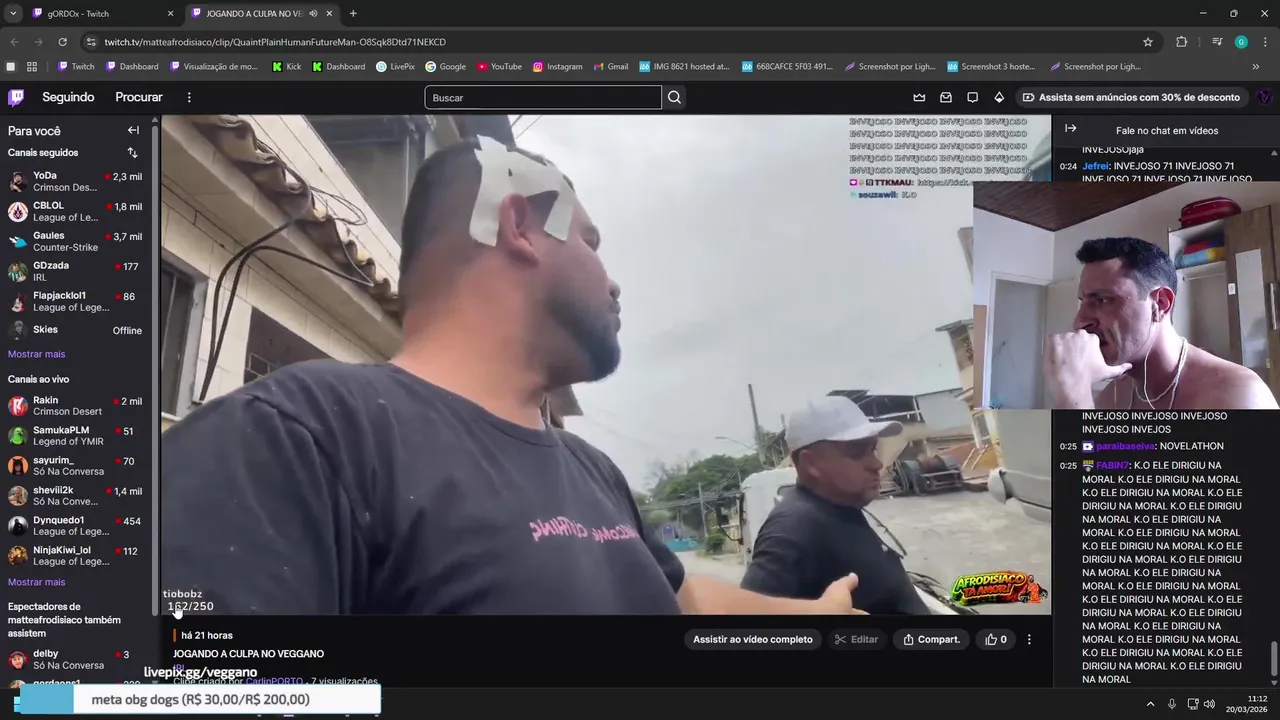1280x720 pixels.
Task: Open Rakin live channel
Action: tap(76, 406)
